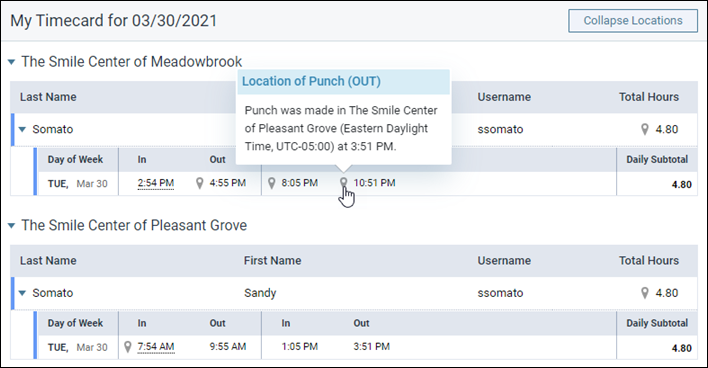Click the Collapse Locations button

pos(633,21)
